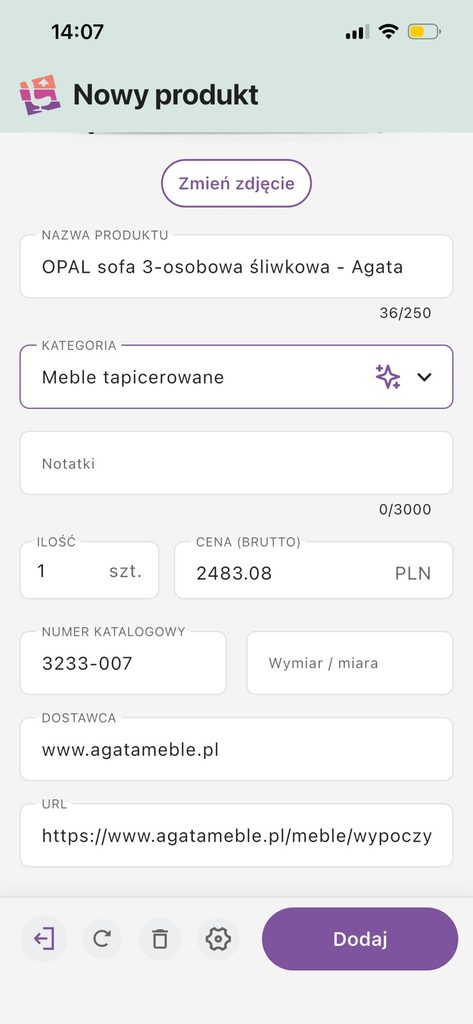Select the Nazwa produktu text field

236,266
